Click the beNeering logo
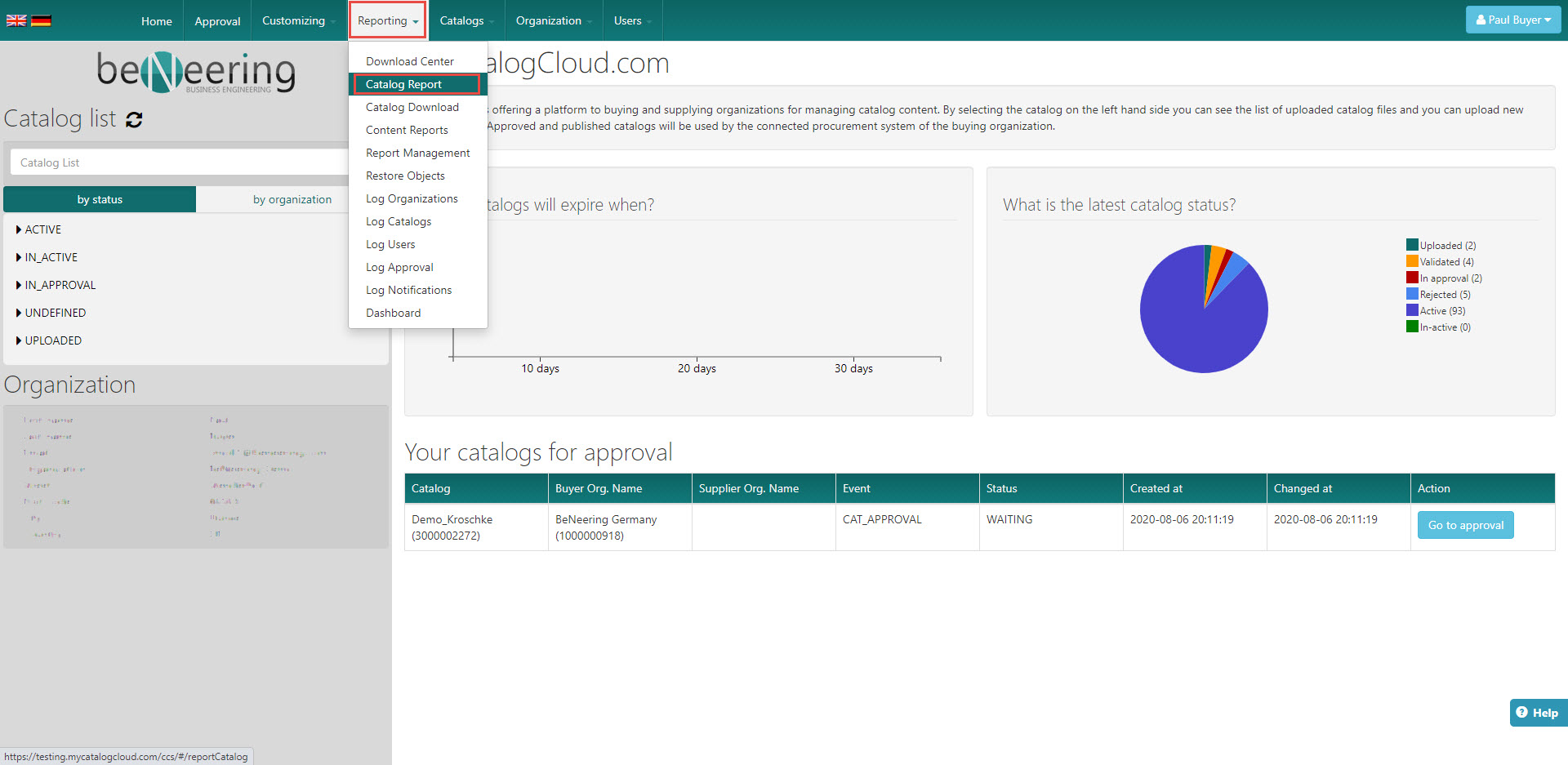The image size is (1568, 765). coord(196,72)
